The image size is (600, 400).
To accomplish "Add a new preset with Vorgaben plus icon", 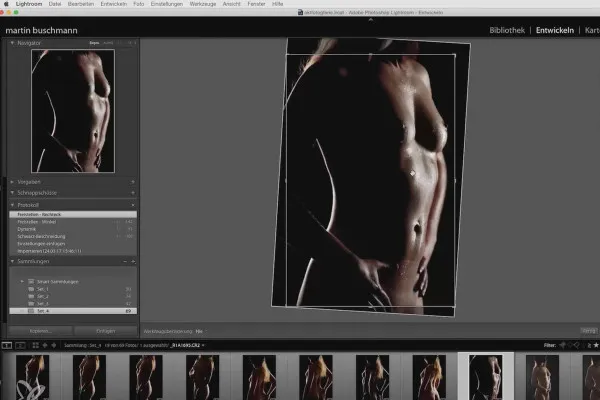I will point(133,182).
